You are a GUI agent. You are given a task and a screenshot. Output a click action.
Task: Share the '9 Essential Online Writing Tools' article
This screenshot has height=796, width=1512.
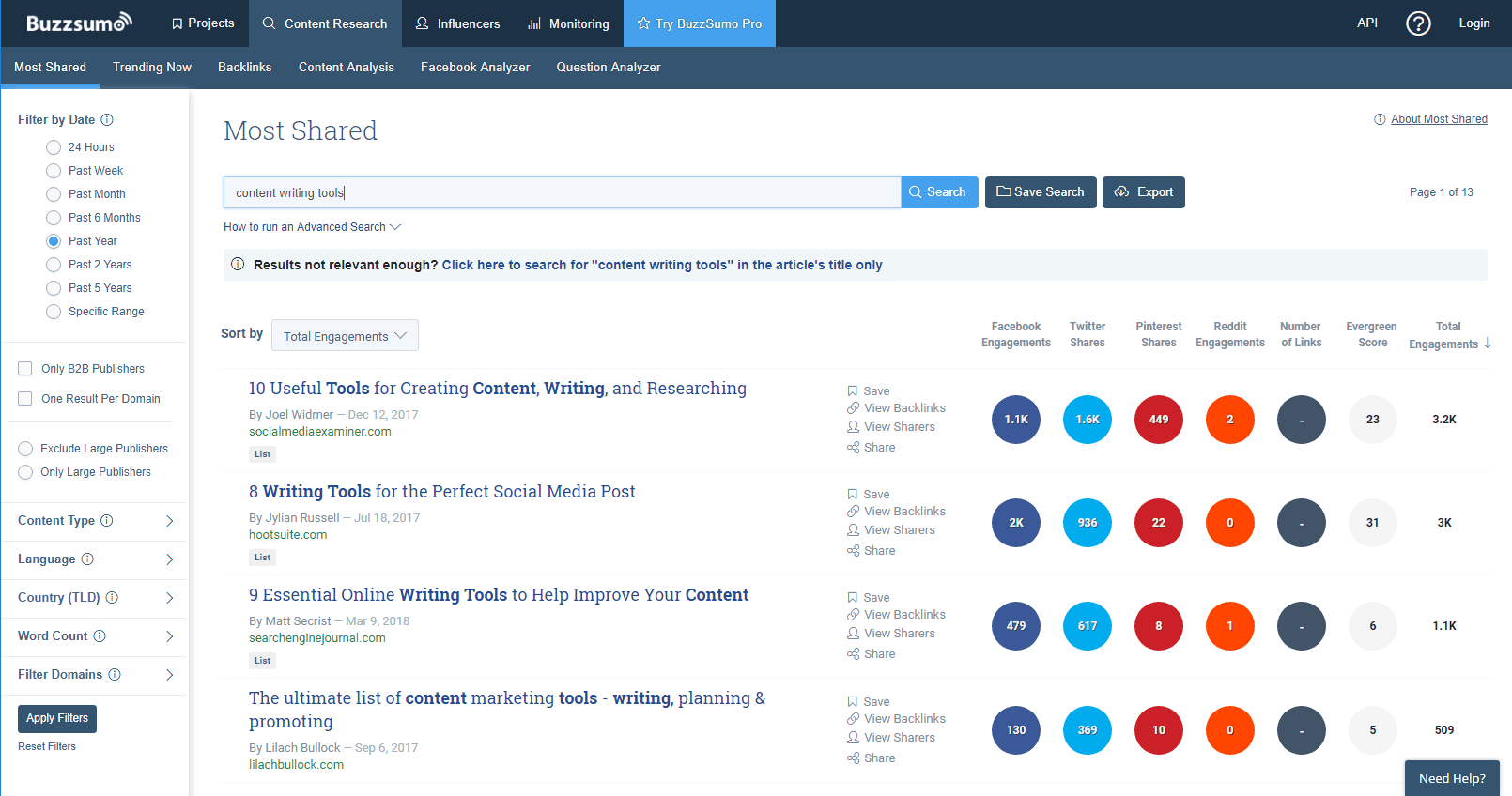tap(871, 653)
